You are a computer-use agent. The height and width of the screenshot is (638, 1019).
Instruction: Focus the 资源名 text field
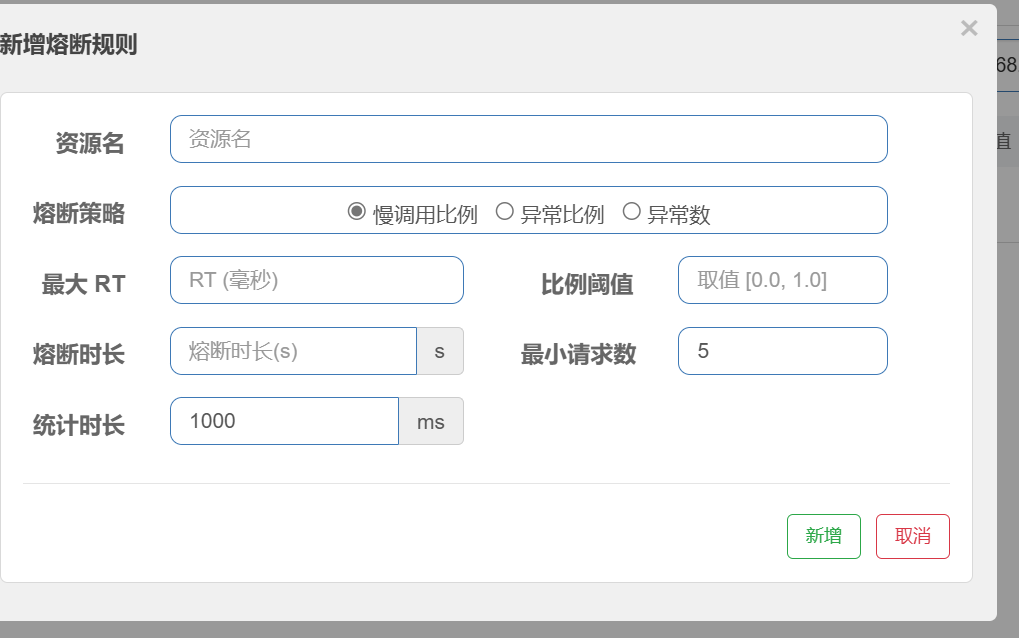point(528,139)
